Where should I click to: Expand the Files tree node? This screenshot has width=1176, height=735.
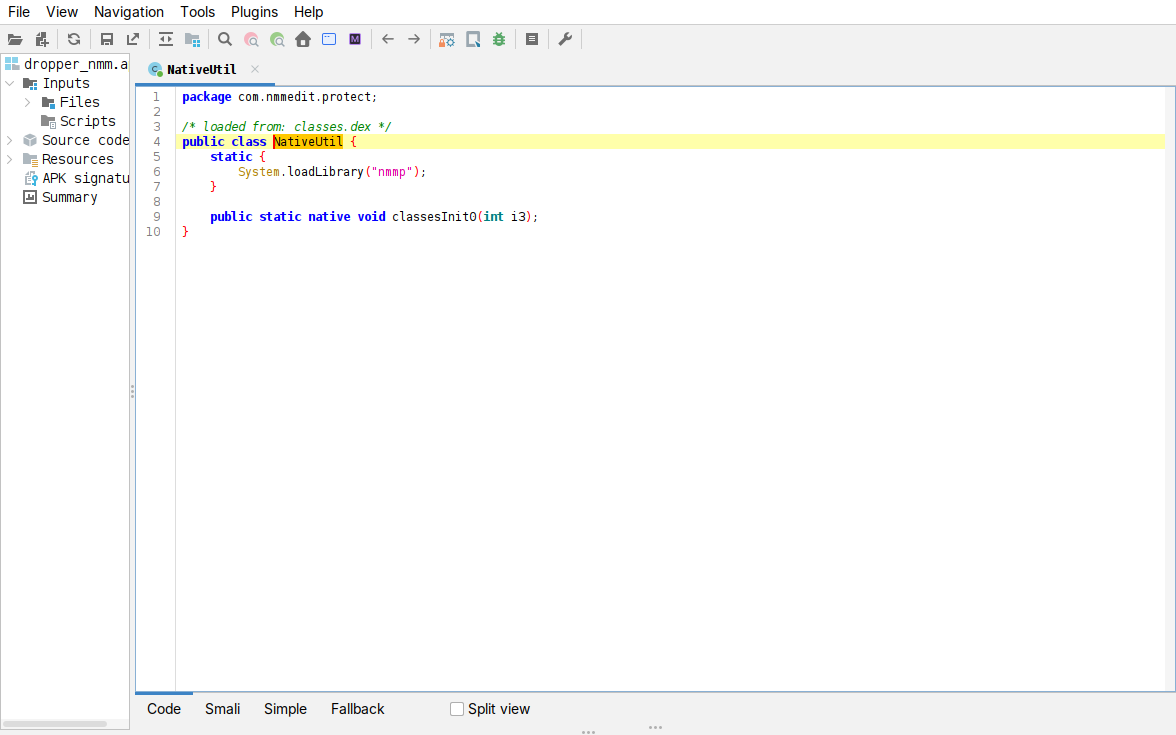[x=28, y=102]
